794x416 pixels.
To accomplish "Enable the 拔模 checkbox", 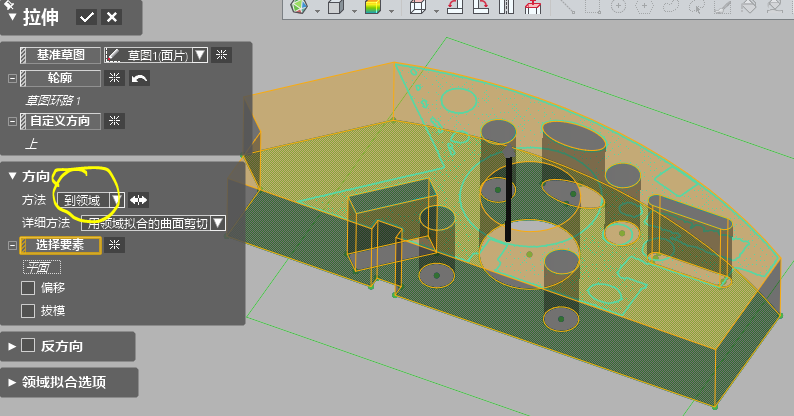I will coord(29,311).
